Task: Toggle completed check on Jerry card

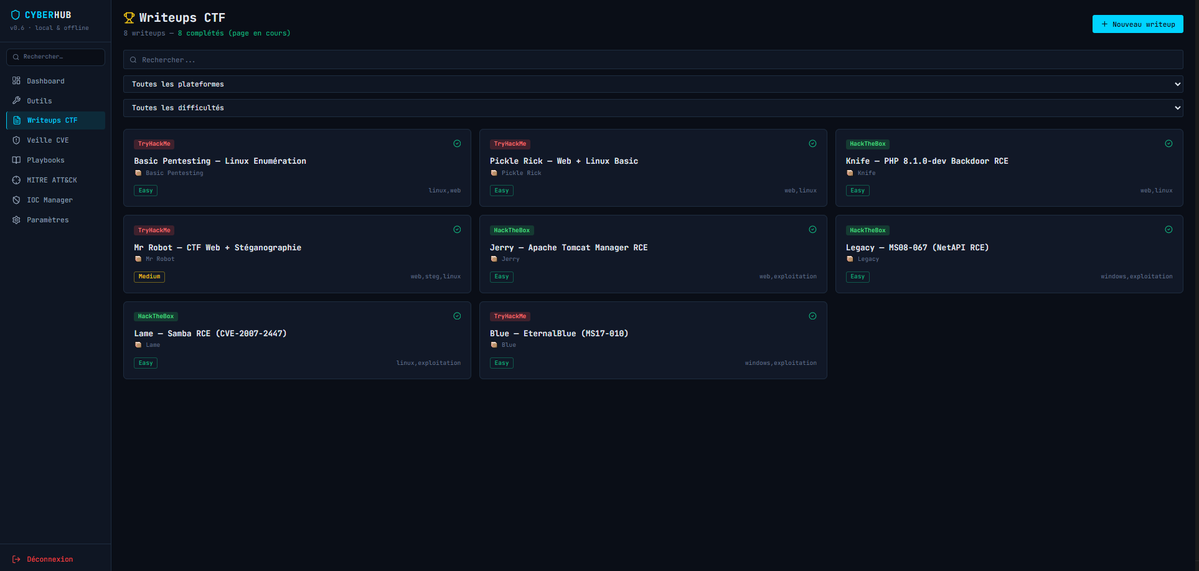Action: [813, 229]
